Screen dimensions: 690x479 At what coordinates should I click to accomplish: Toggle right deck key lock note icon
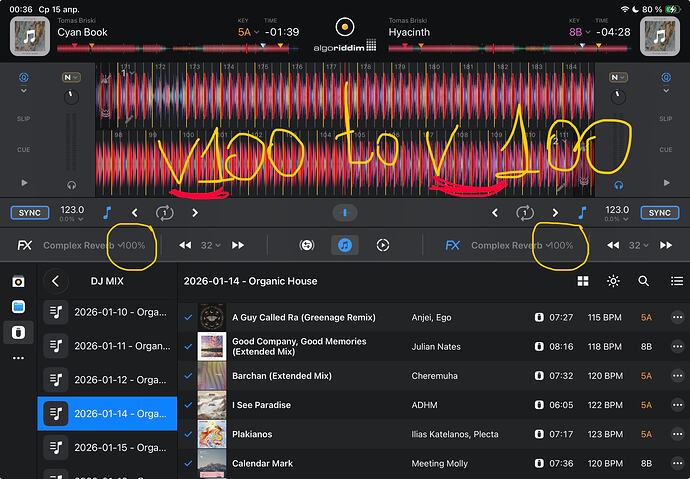tap(582, 213)
